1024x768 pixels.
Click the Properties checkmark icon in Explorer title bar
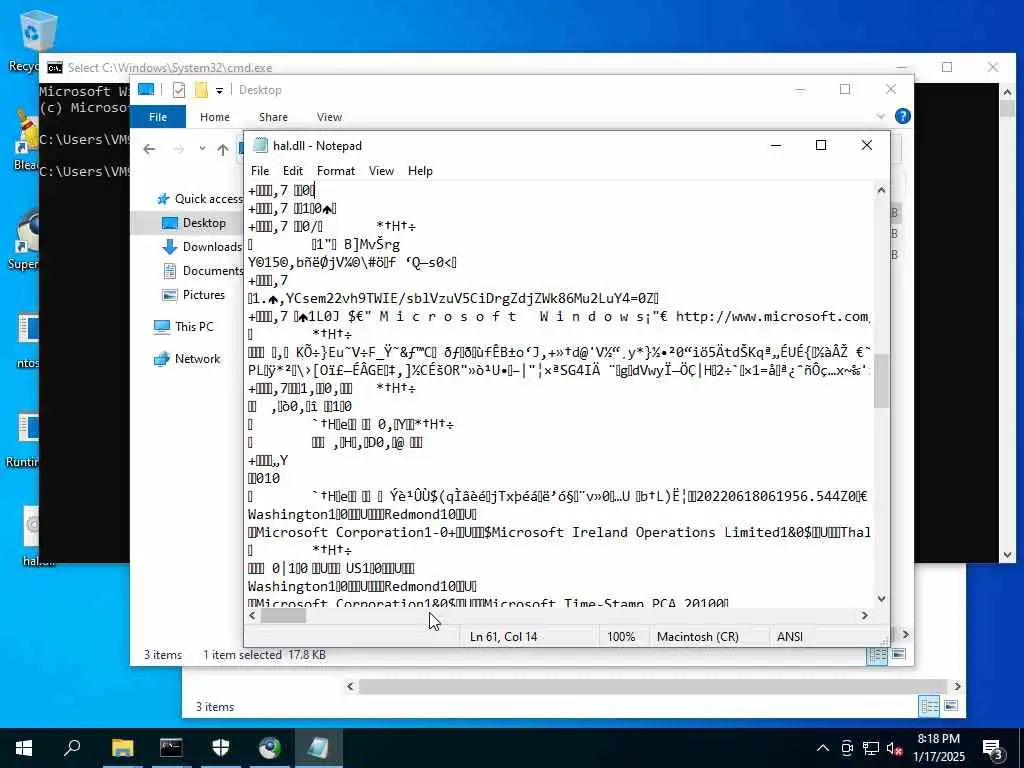[178, 90]
